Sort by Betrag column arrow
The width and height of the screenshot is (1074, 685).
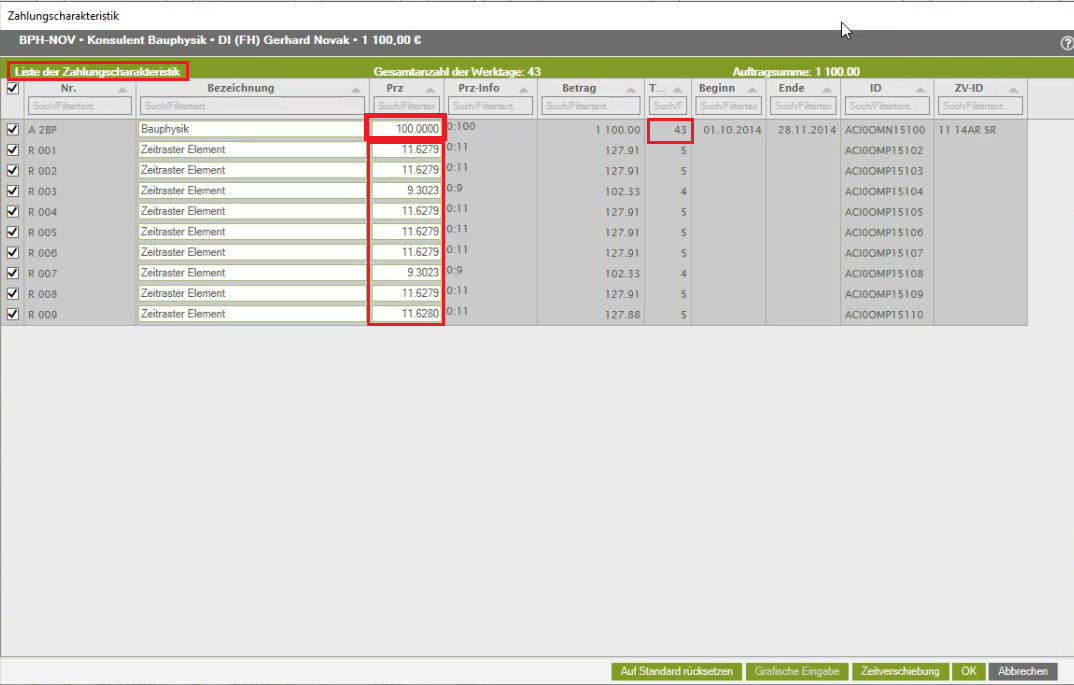click(x=630, y=90)
